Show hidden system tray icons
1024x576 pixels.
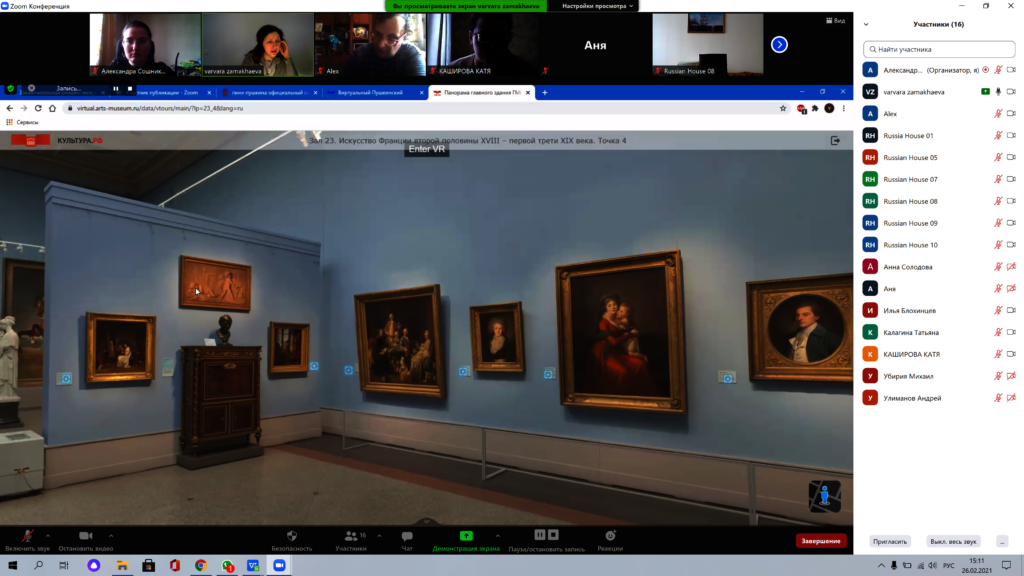click(x=881, y=566)
